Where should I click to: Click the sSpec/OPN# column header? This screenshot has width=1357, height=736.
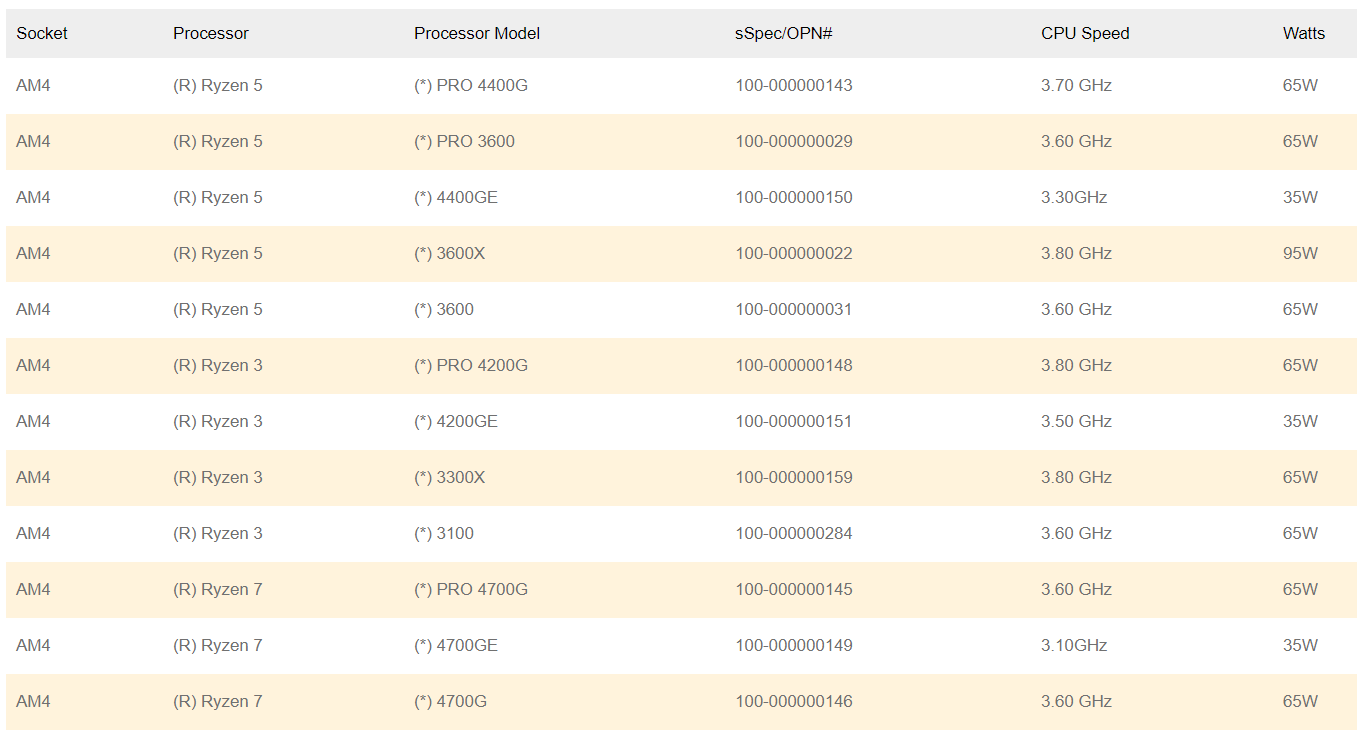coord(784,33)
